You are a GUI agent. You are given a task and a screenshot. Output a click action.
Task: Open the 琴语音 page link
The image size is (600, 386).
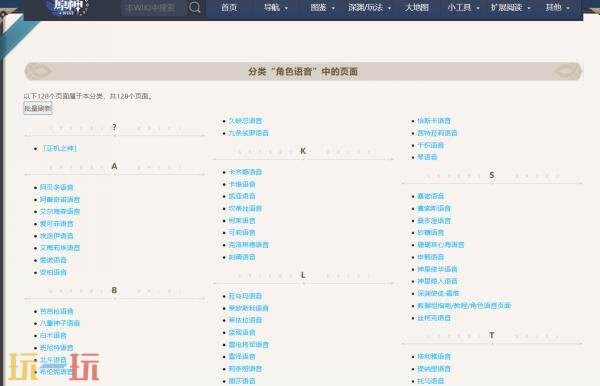pyautogui.click(x=427, y=157)
